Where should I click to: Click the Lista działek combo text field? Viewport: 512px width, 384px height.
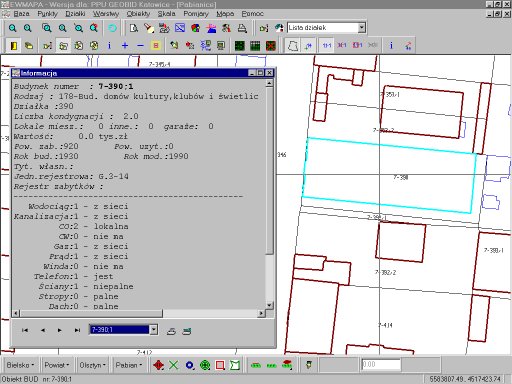[x=323, y=28]
